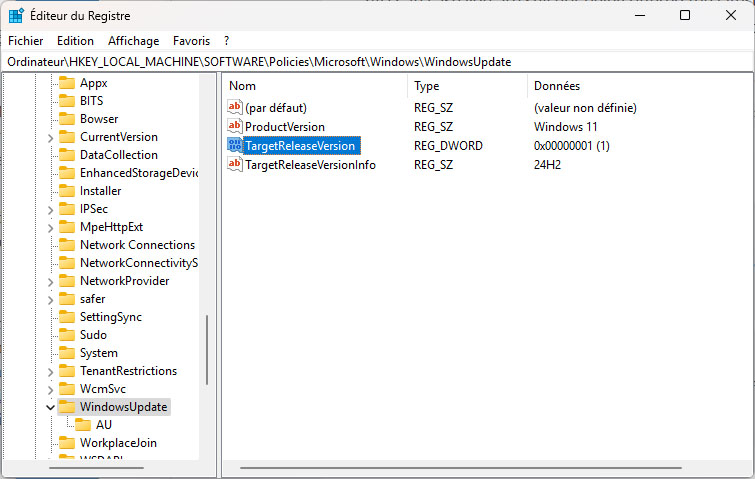Select the WorkplaceJoin key label

(118, 443)
